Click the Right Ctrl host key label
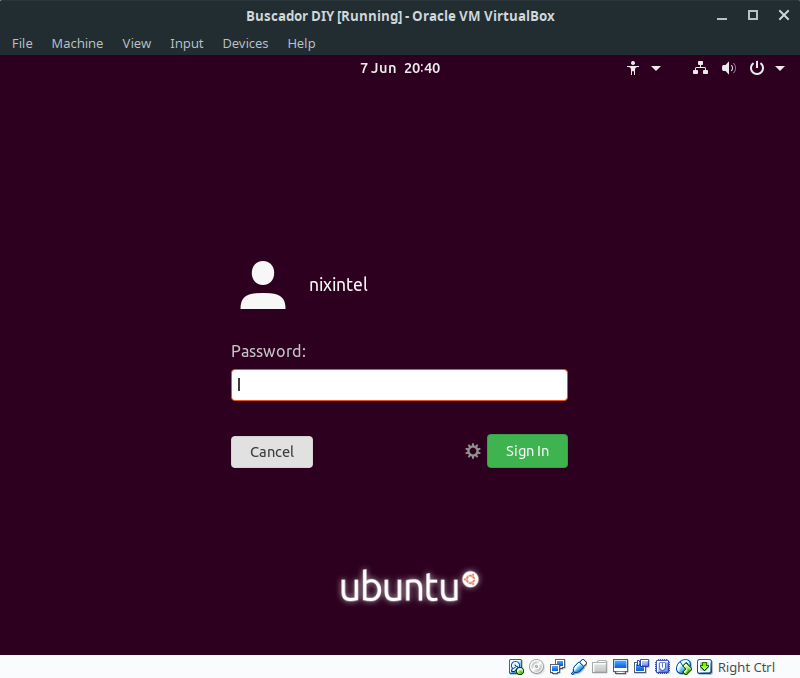Screen dimensions: 800x678 pos(746,667)
